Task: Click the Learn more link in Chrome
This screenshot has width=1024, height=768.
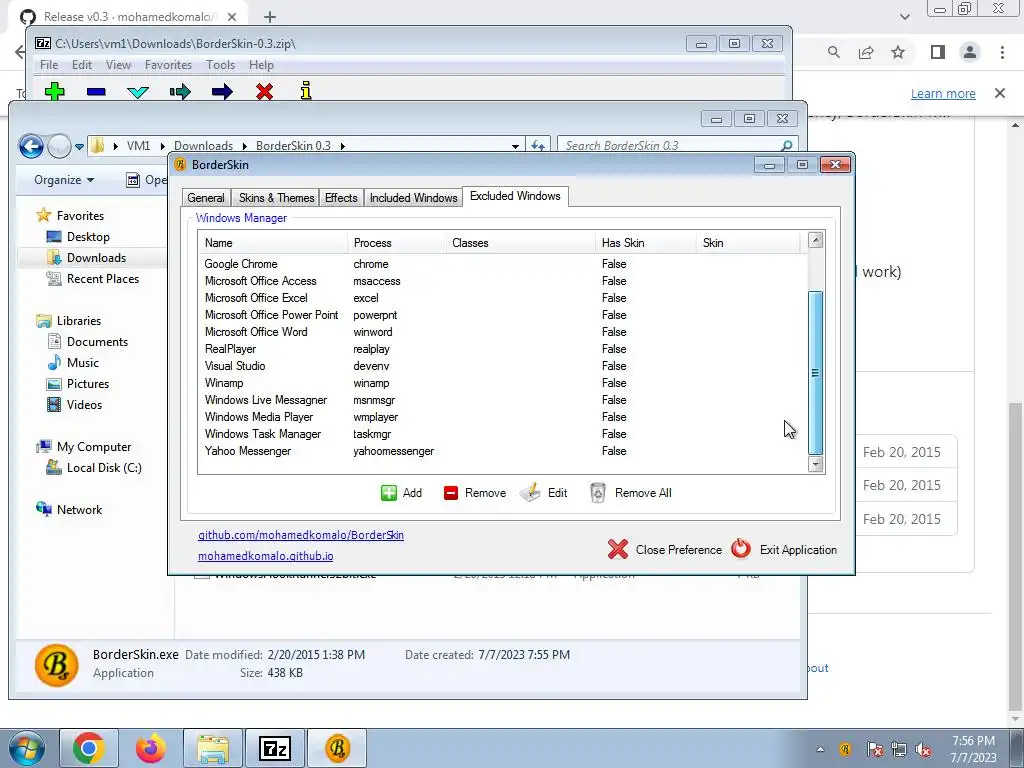Action: coord(943,93)
